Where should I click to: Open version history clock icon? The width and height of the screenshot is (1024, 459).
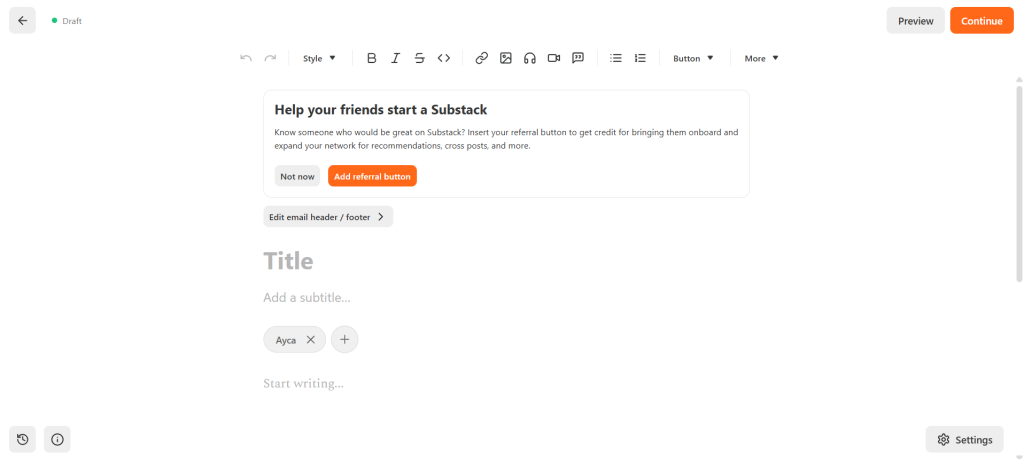click(22, 439)
